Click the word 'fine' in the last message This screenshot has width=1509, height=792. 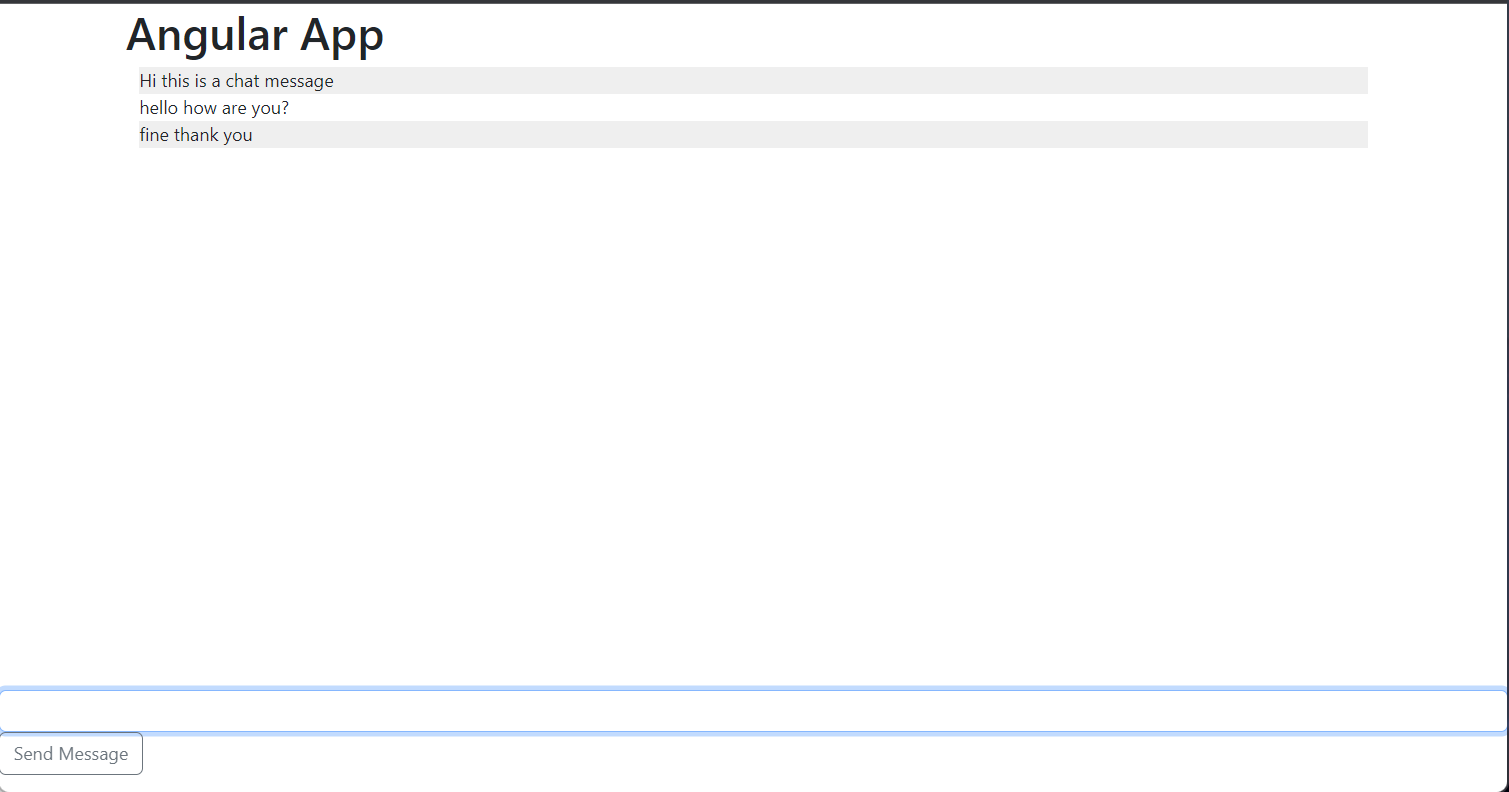click(x=154, y=135)
